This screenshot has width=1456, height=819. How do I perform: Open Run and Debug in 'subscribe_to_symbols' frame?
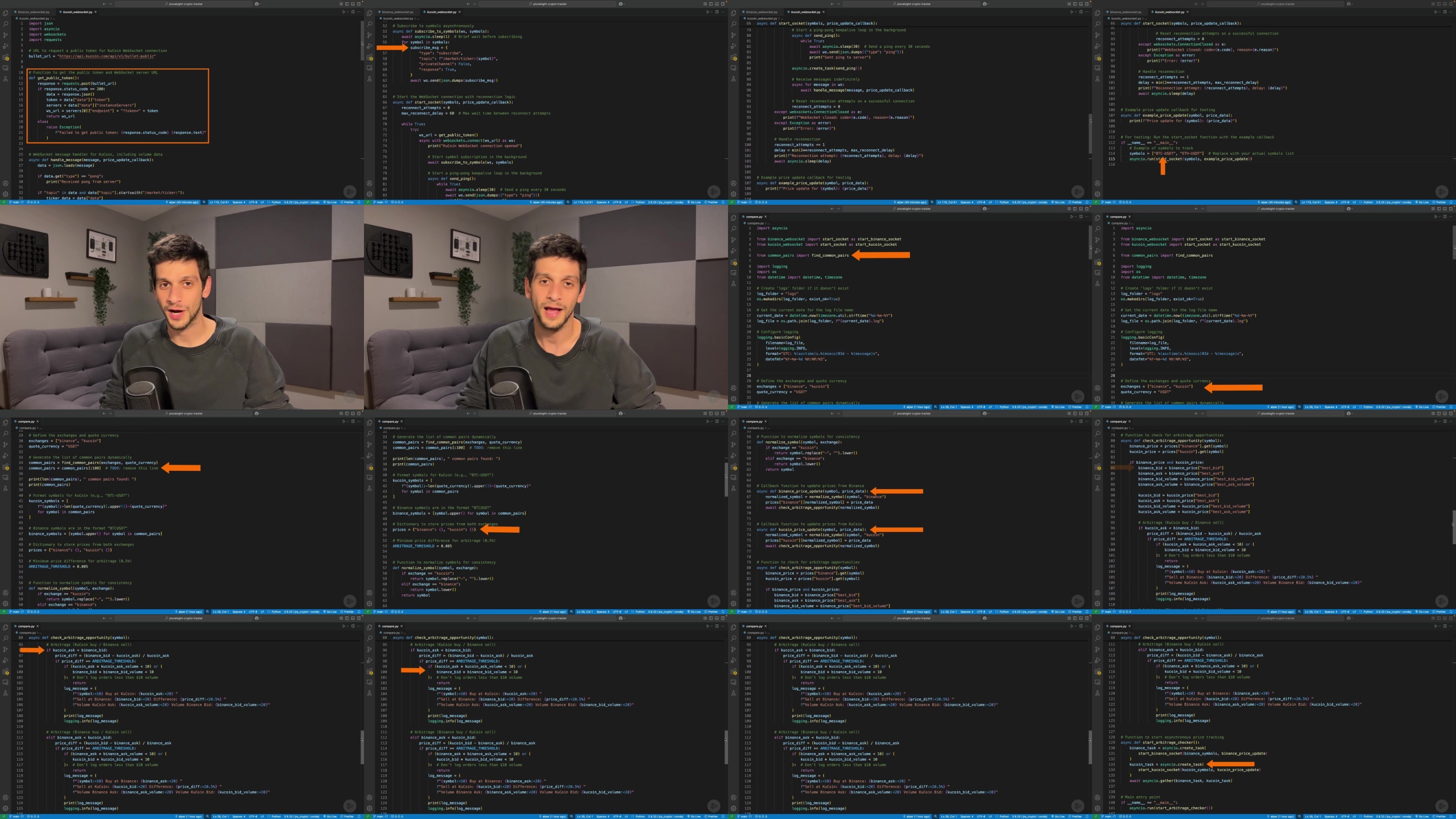(x=369, y=46)
